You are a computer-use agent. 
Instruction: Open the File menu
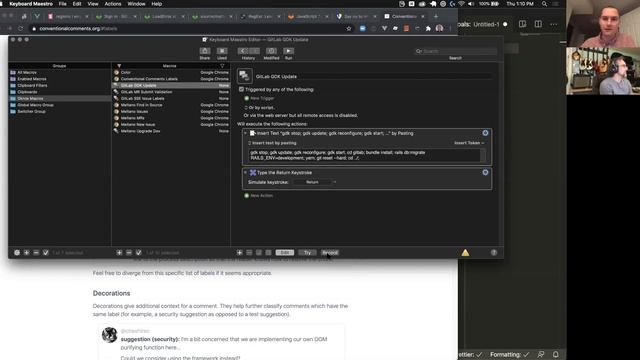(x=62, y=4)
